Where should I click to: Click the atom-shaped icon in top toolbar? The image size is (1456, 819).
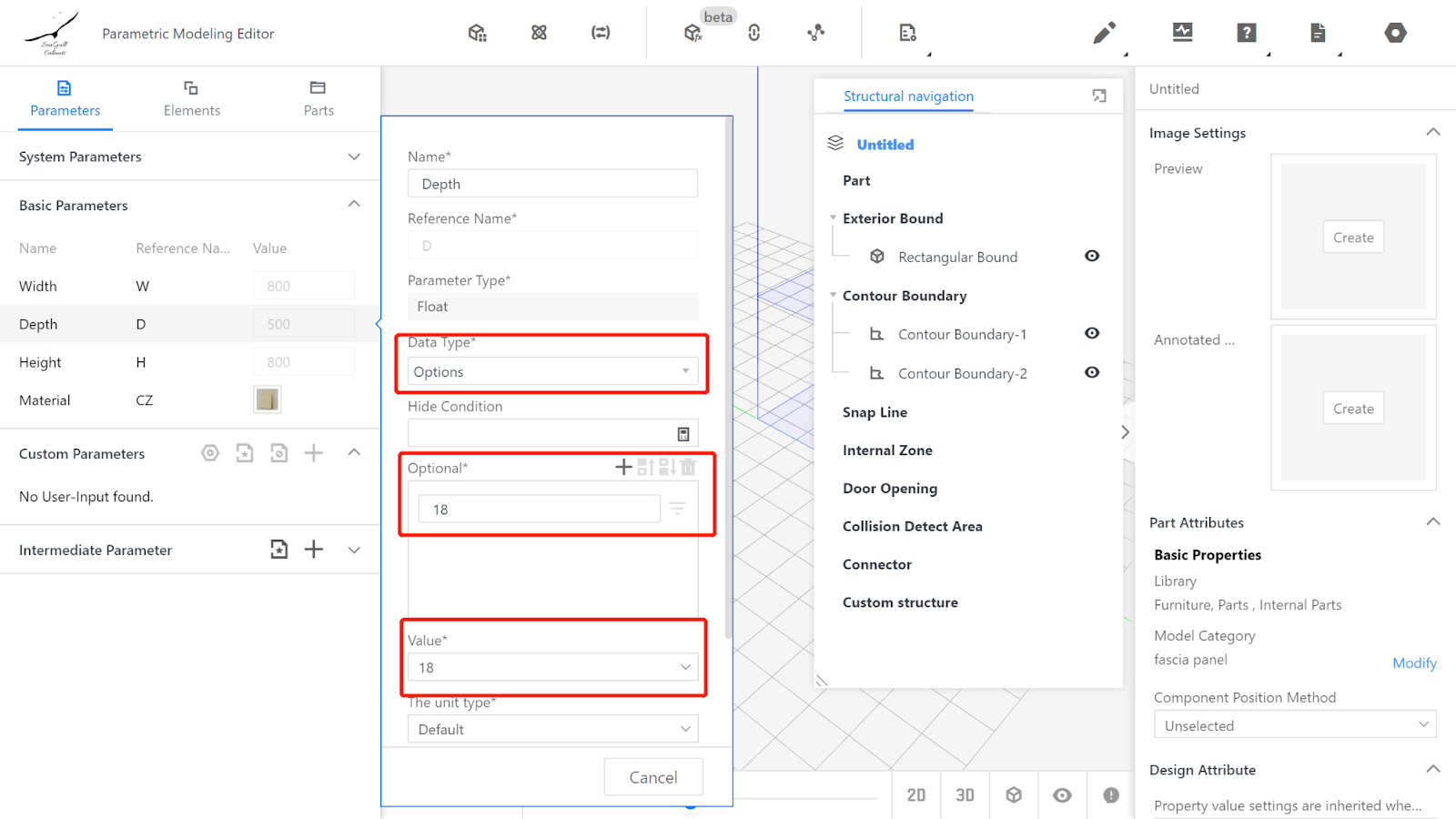click(539, 33)
